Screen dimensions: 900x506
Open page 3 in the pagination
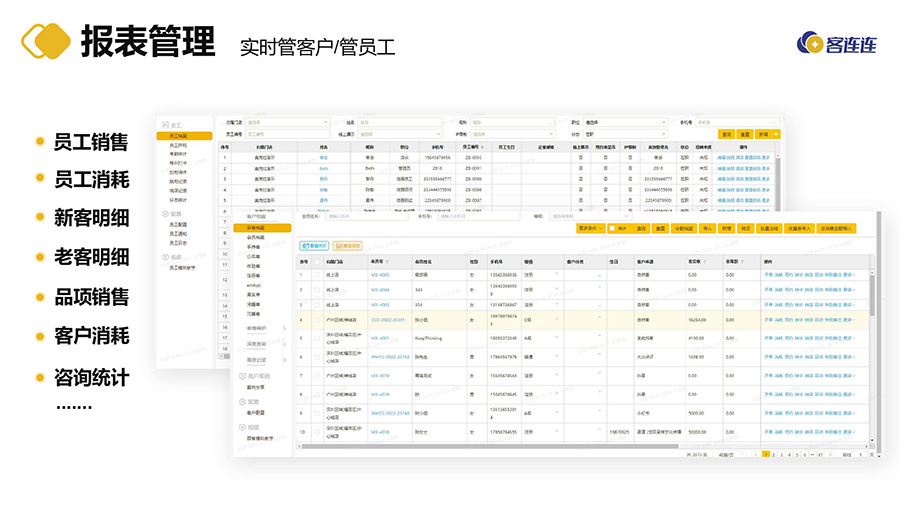pos(781,455)
